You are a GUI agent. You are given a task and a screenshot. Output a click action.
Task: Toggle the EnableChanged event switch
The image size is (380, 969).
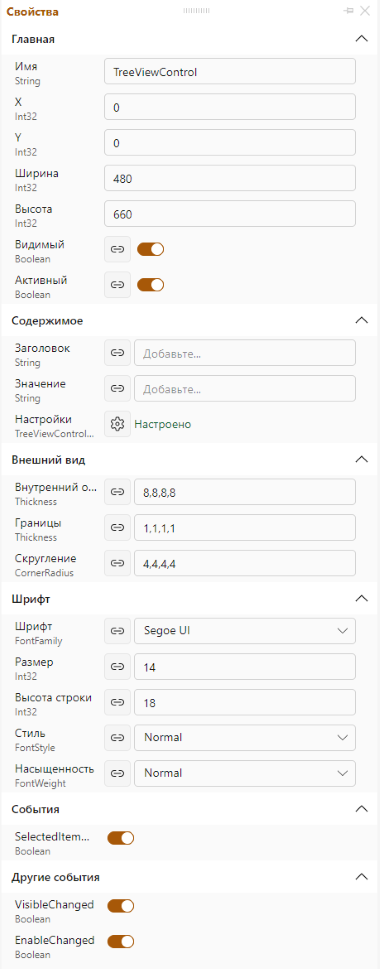[x=120, y=942]
